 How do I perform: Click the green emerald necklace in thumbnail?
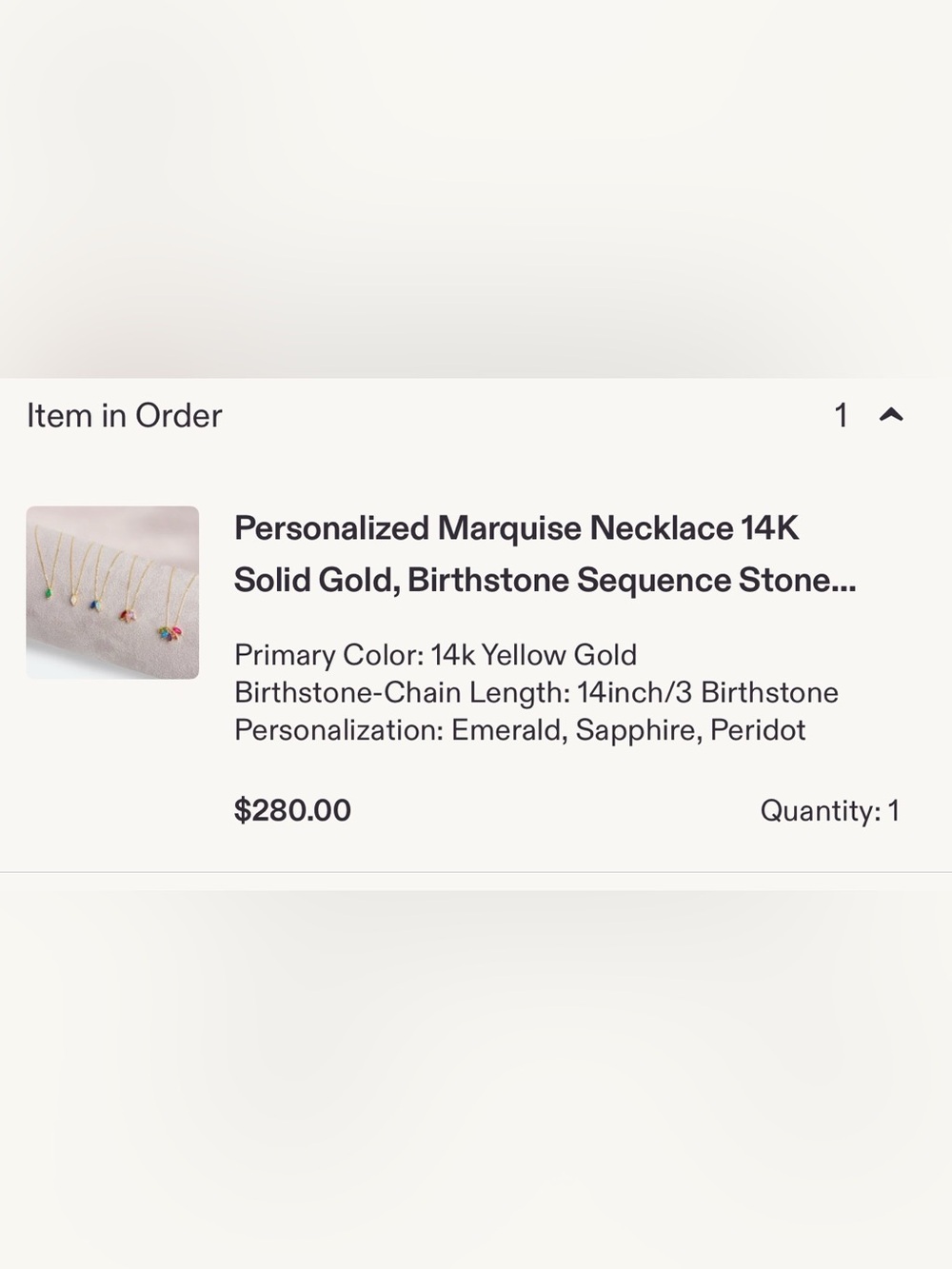(48, 593)
